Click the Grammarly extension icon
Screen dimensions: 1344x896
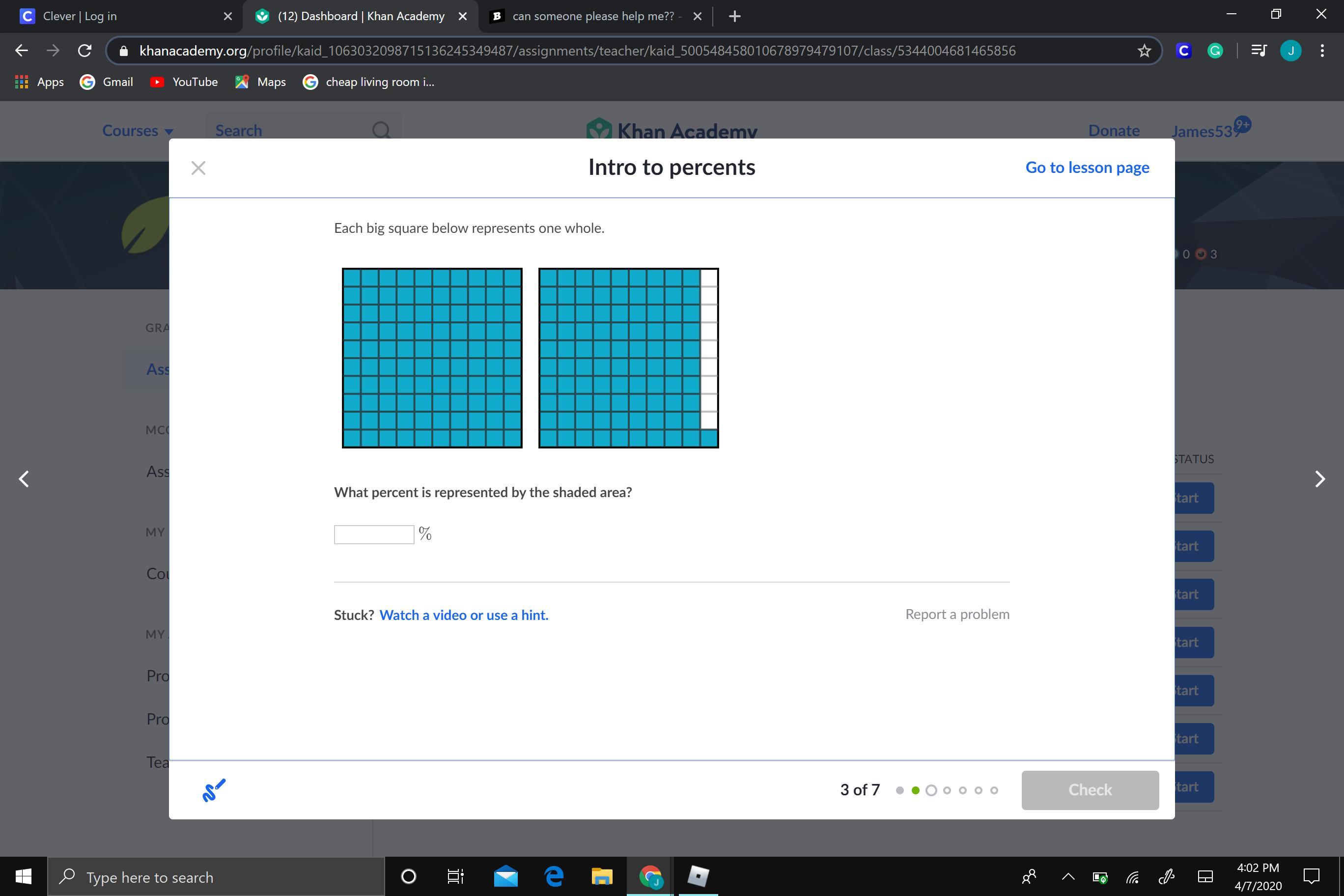click(1215, 51)
